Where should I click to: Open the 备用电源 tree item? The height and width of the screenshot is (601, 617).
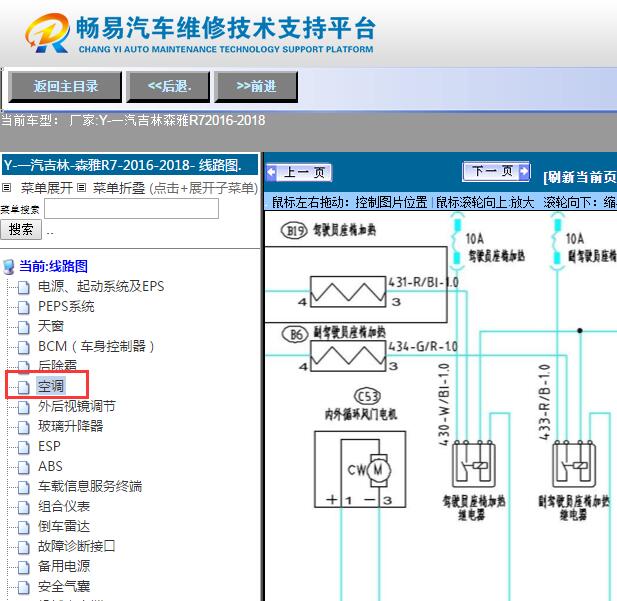(64, 566)
